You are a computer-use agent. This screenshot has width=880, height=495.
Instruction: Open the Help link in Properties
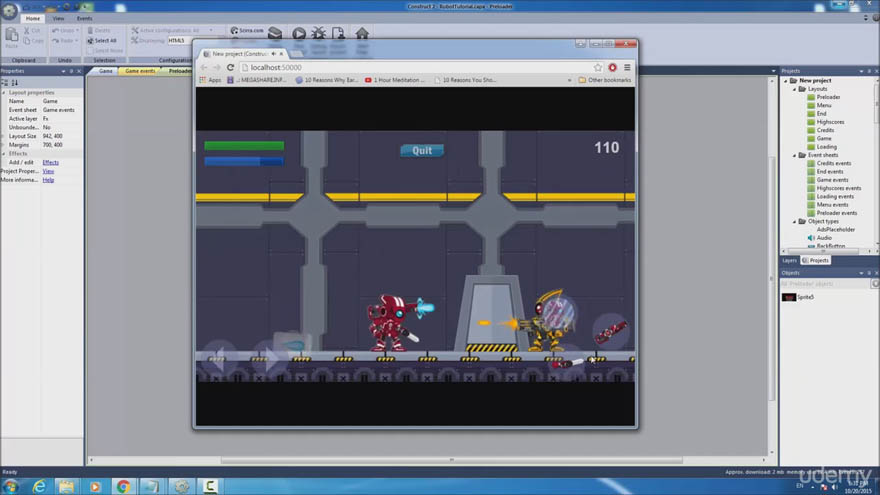[48, 180]
